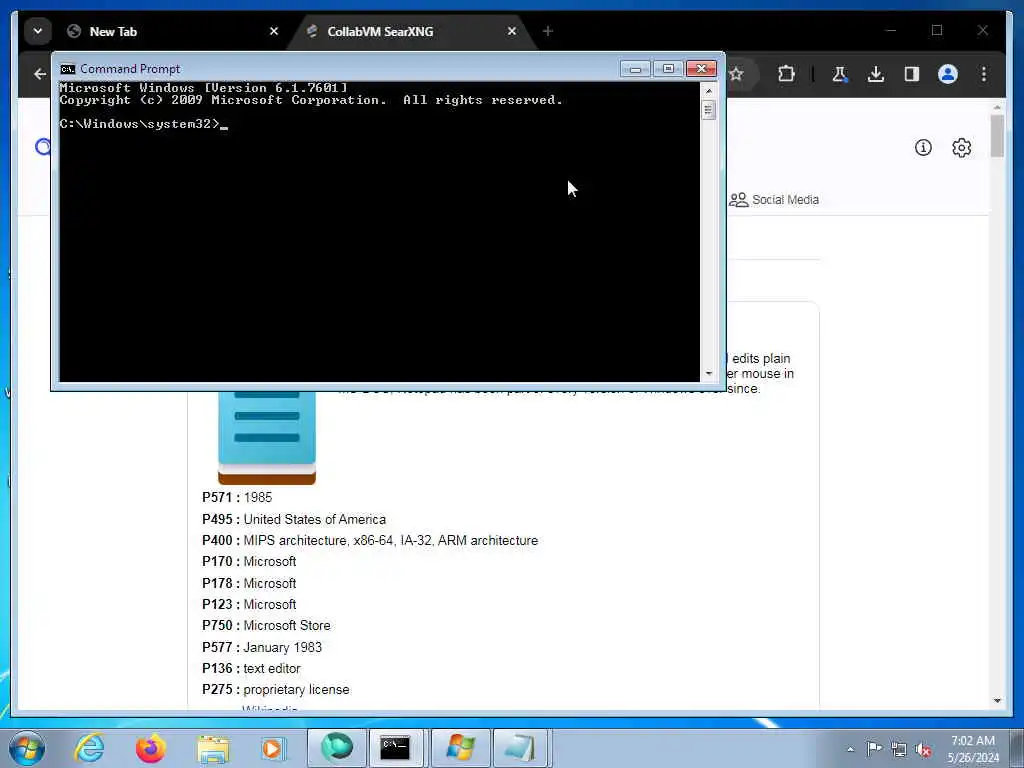
Task: Click the January 1983 entry
Action: coord(282,647)
